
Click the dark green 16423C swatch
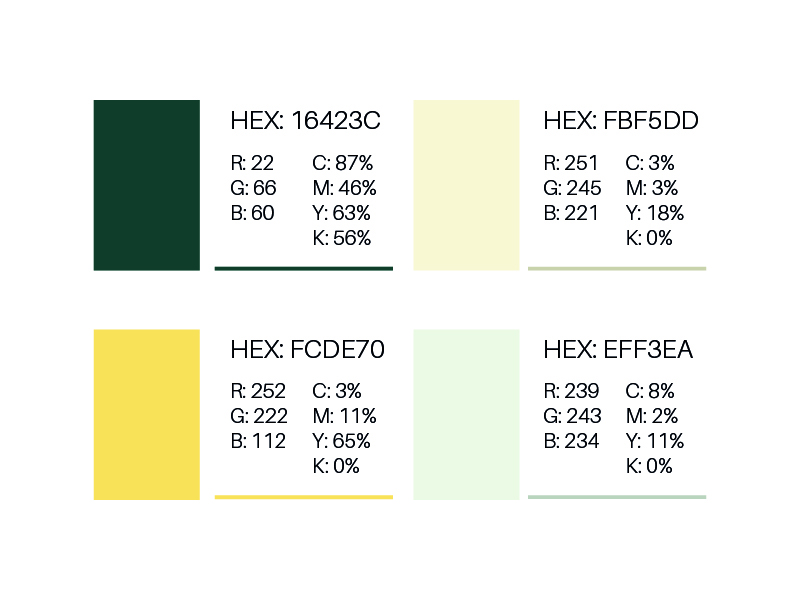[x=146, y=185]
